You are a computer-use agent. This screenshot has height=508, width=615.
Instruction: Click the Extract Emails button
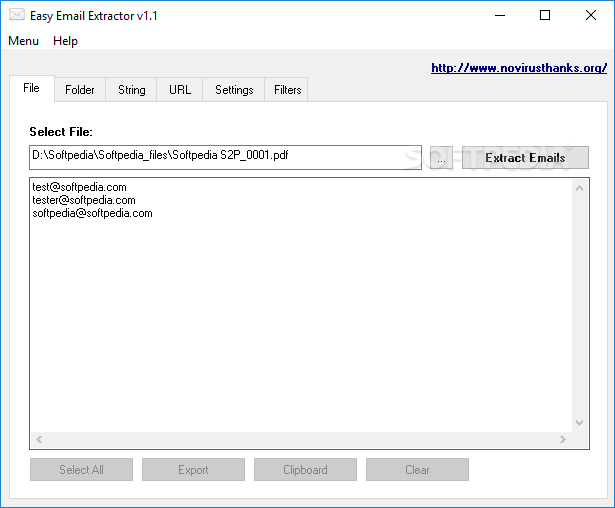[x=525, y=158]
